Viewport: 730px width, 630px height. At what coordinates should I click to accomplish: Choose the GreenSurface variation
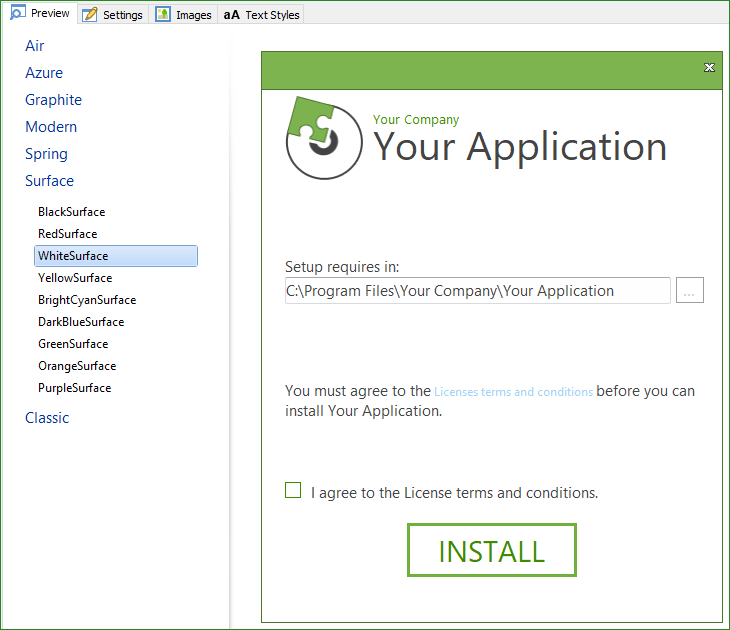(x=73, y=344)
